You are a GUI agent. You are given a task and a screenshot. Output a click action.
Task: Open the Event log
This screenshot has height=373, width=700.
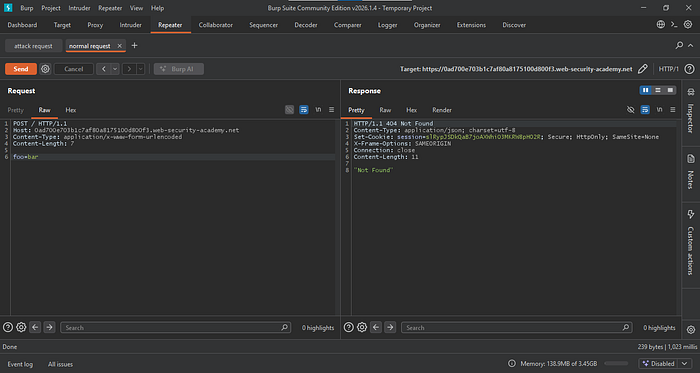coord(20,364)
